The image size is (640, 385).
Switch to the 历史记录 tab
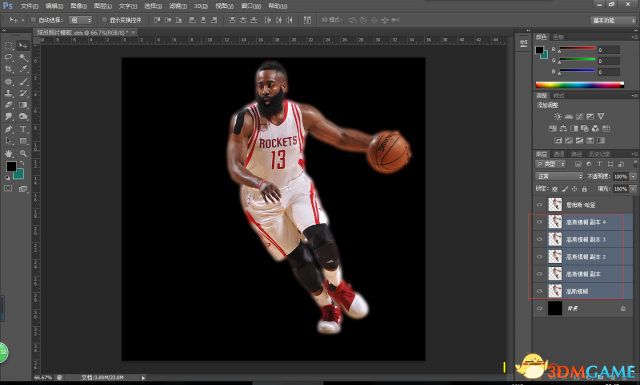599,154
